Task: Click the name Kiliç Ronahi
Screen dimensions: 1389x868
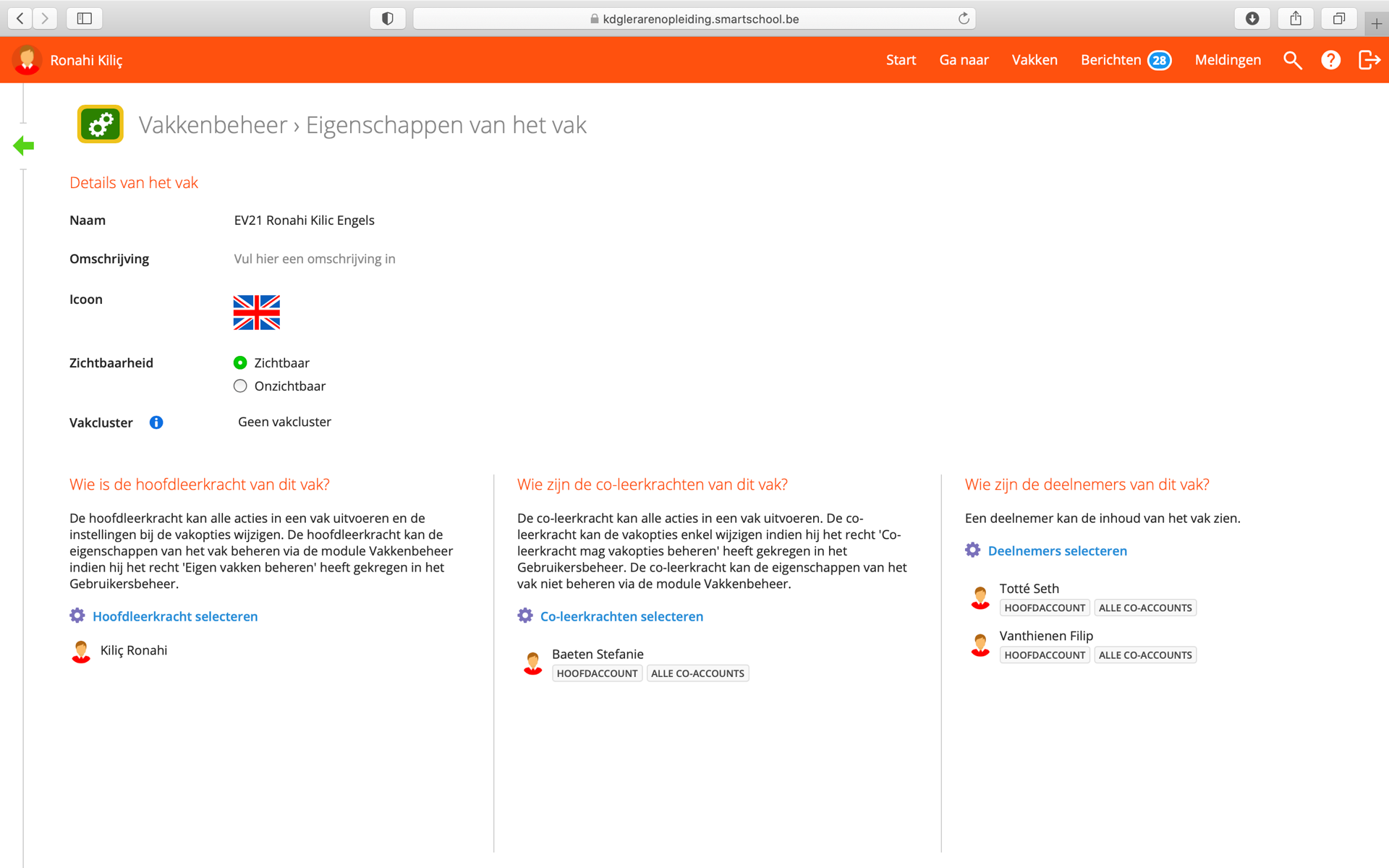Action: [134, 650]
